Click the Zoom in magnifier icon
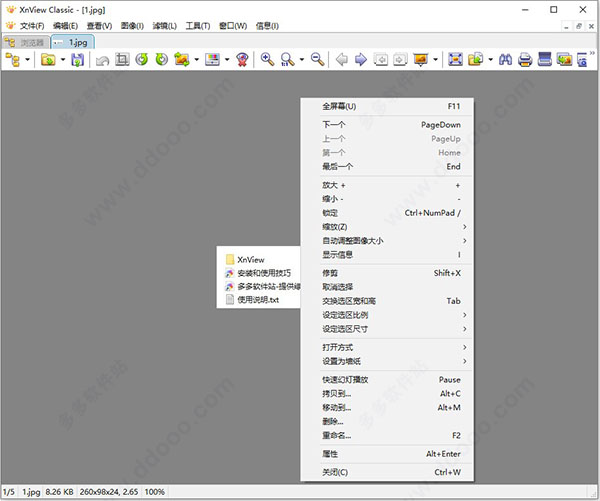Viewport: 600px width, 501px height. point(267,59)
